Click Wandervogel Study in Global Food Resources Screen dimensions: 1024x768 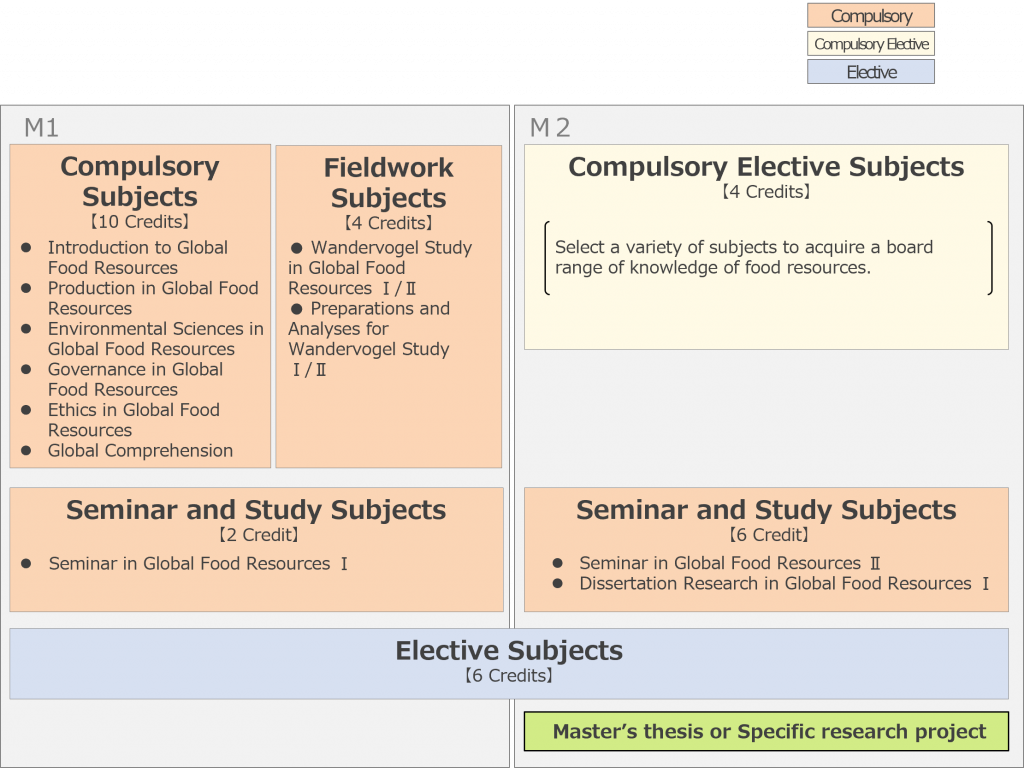(380, 268)
